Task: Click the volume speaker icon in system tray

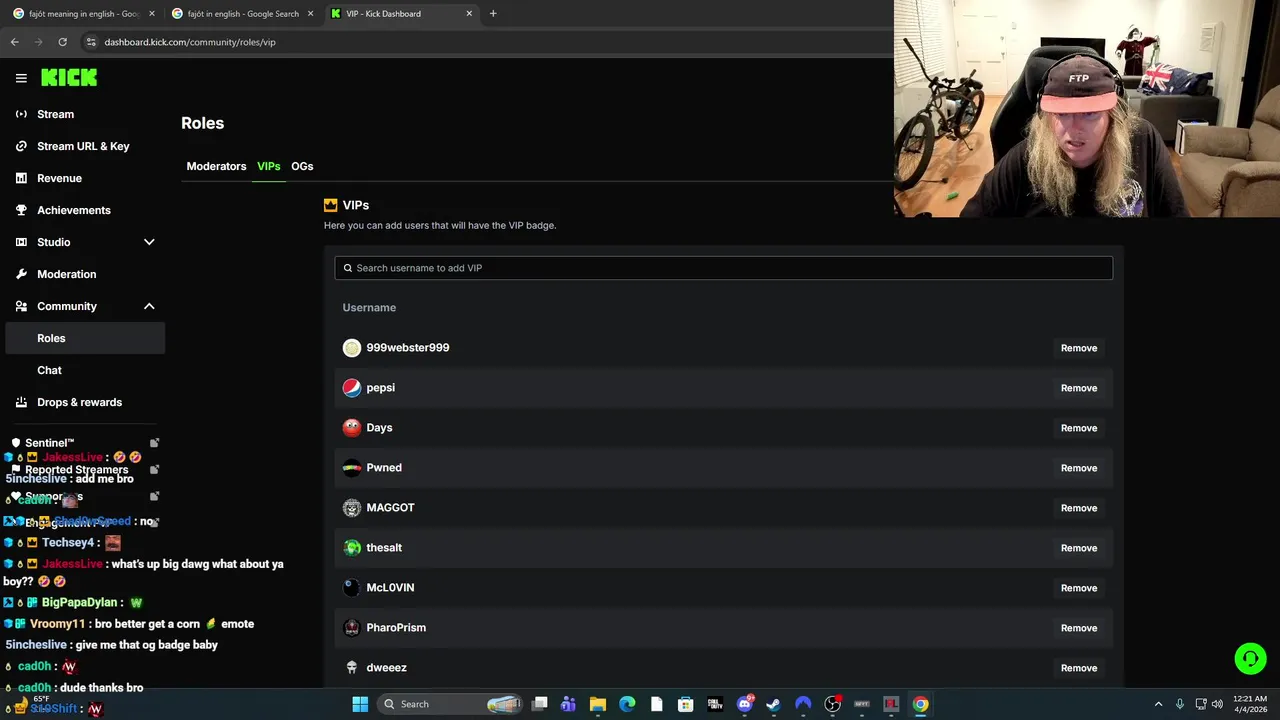Action: point(1217,704)
